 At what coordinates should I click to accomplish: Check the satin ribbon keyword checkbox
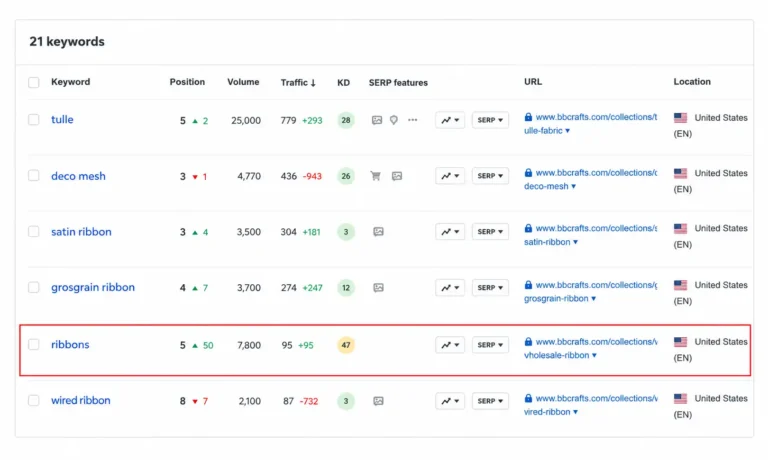tap(33, 231)
